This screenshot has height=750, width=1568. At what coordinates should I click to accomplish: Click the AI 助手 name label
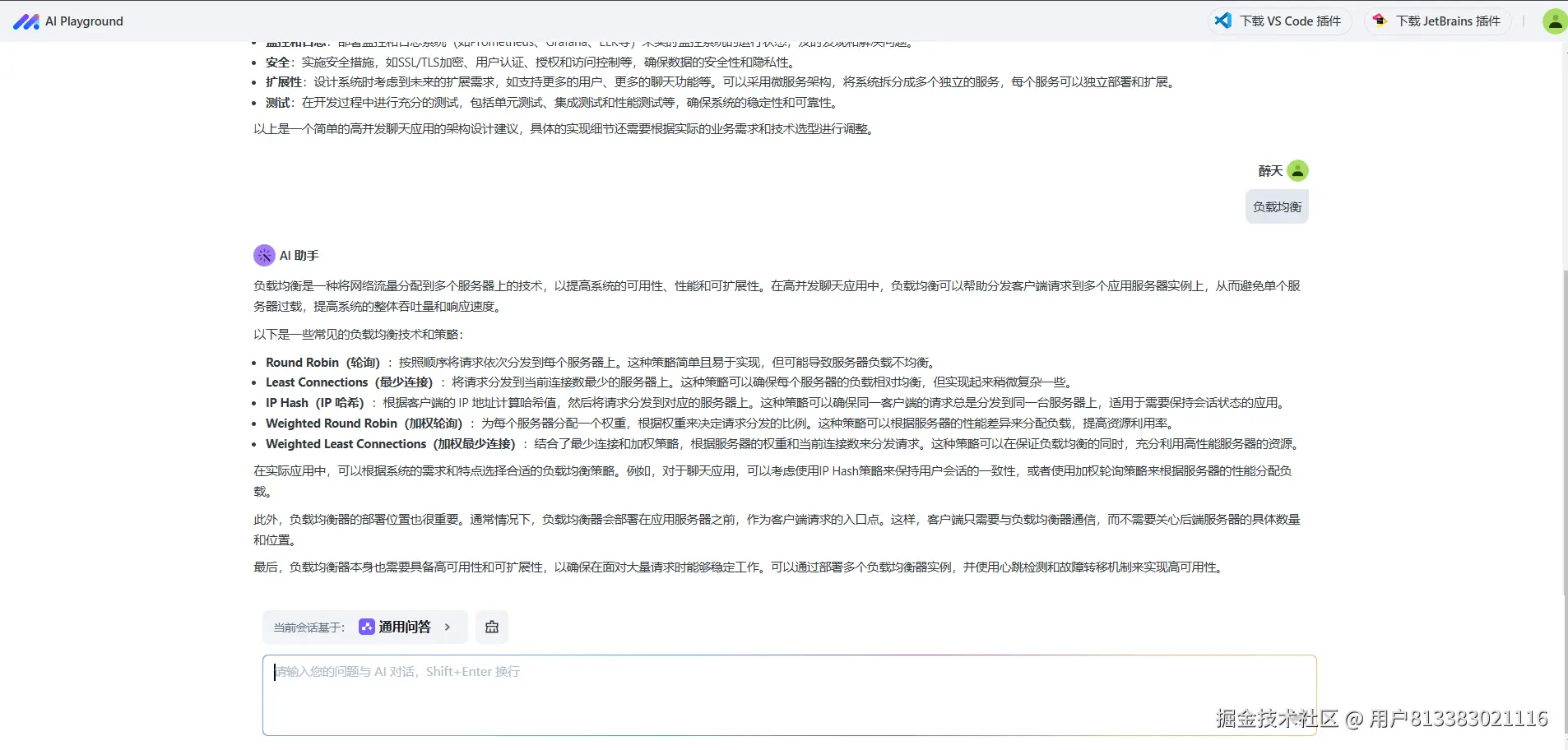click(299, 255)
